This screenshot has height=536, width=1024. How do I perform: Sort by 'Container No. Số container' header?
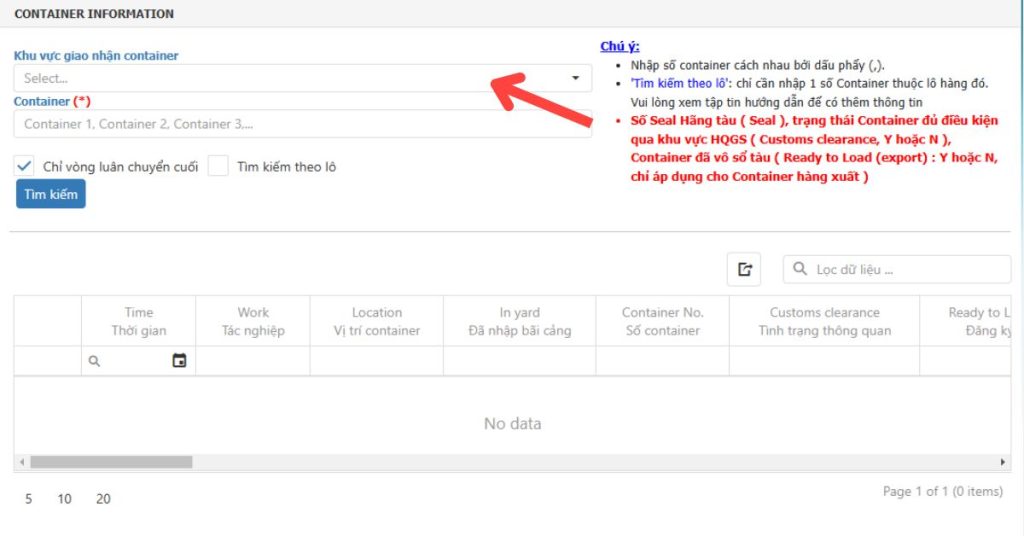tap(662, 321)
